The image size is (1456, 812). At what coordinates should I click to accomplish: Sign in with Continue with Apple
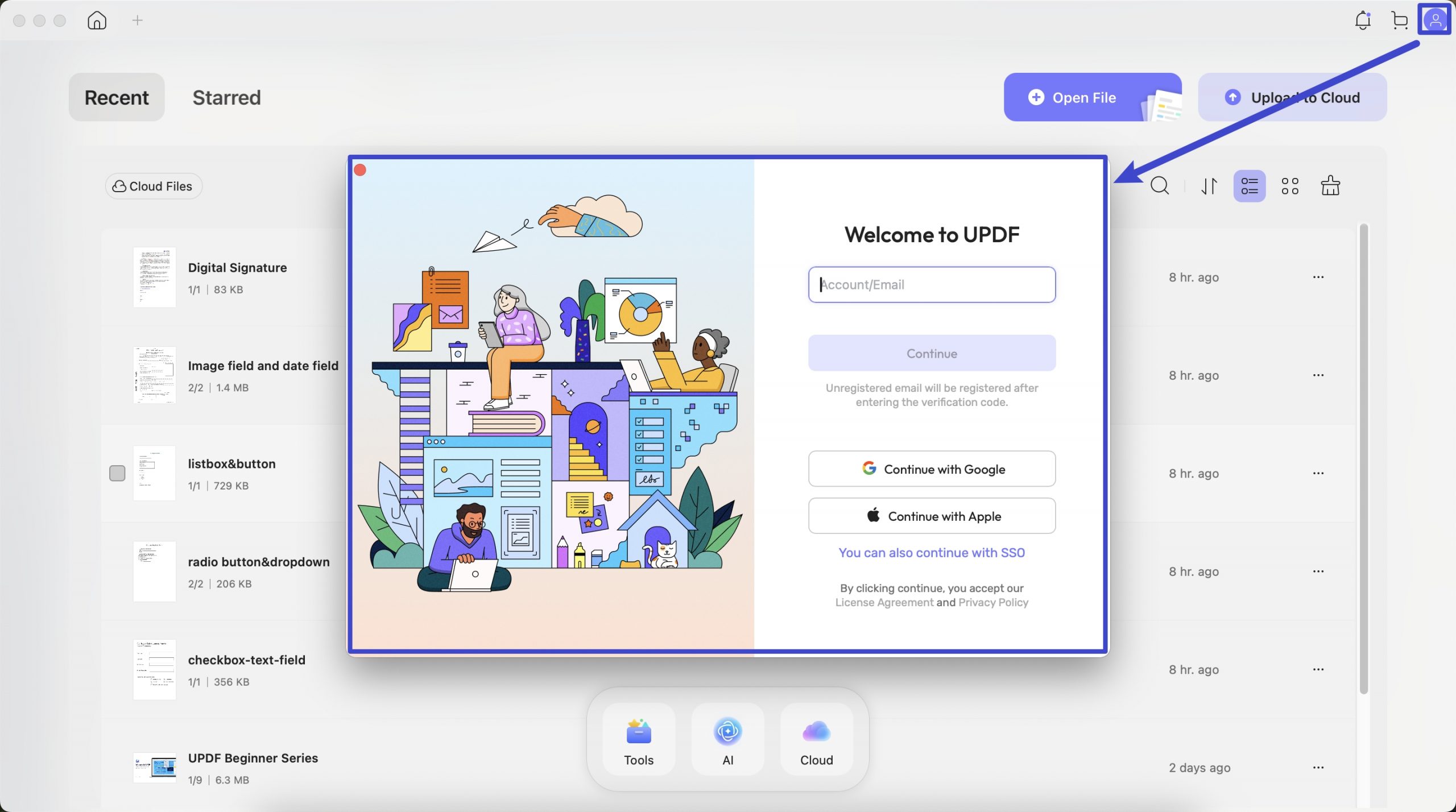tap(932, 516)
